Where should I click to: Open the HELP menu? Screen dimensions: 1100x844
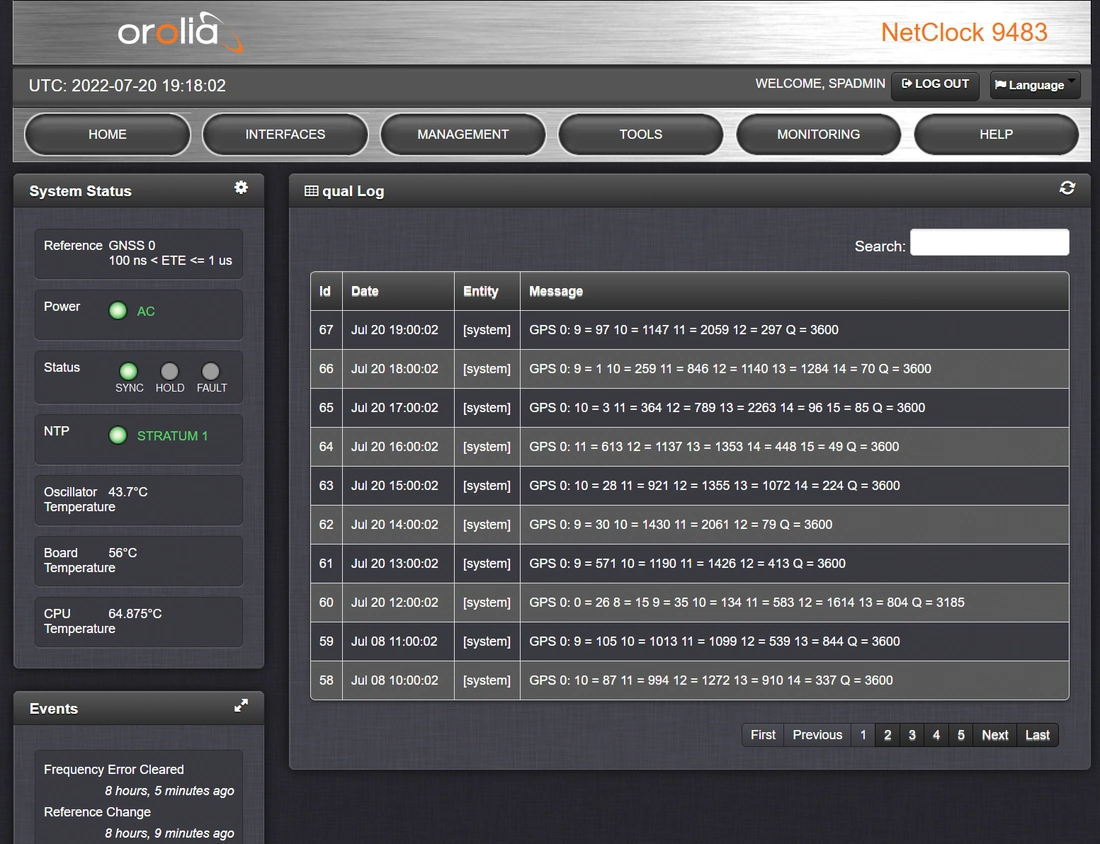996,134
